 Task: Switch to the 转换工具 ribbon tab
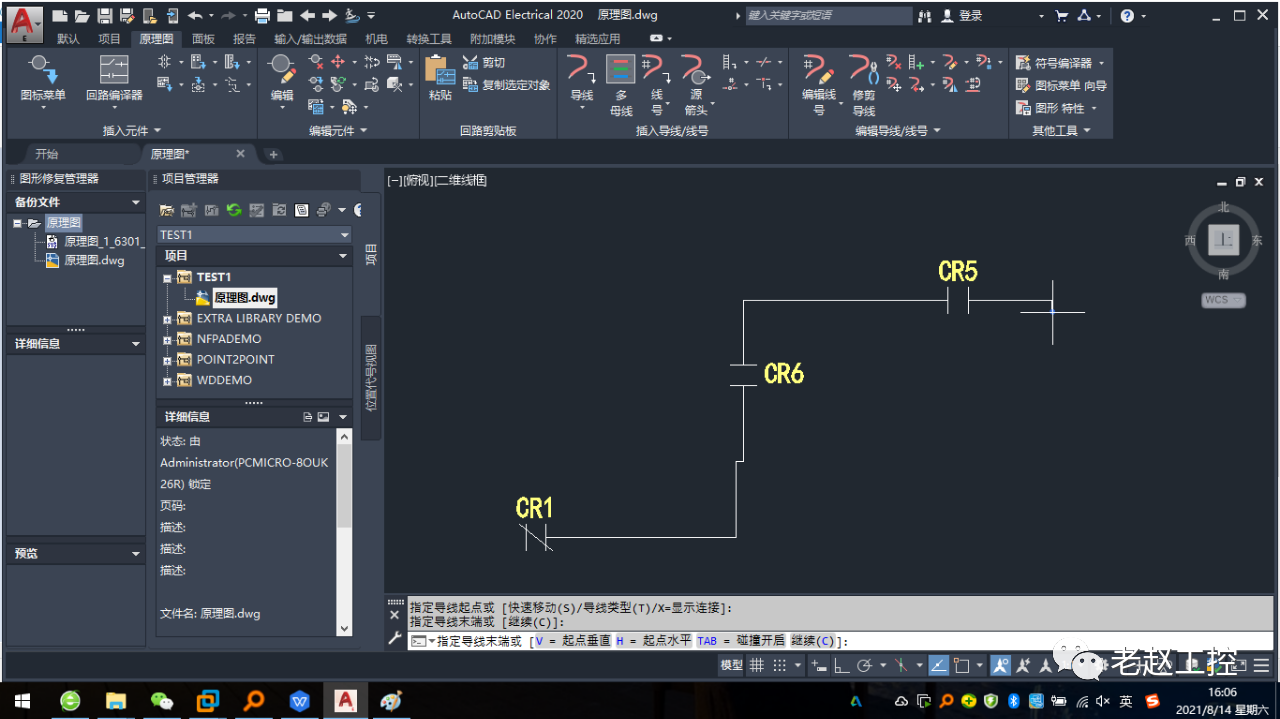pyautogui.click(x=428, y=39)
